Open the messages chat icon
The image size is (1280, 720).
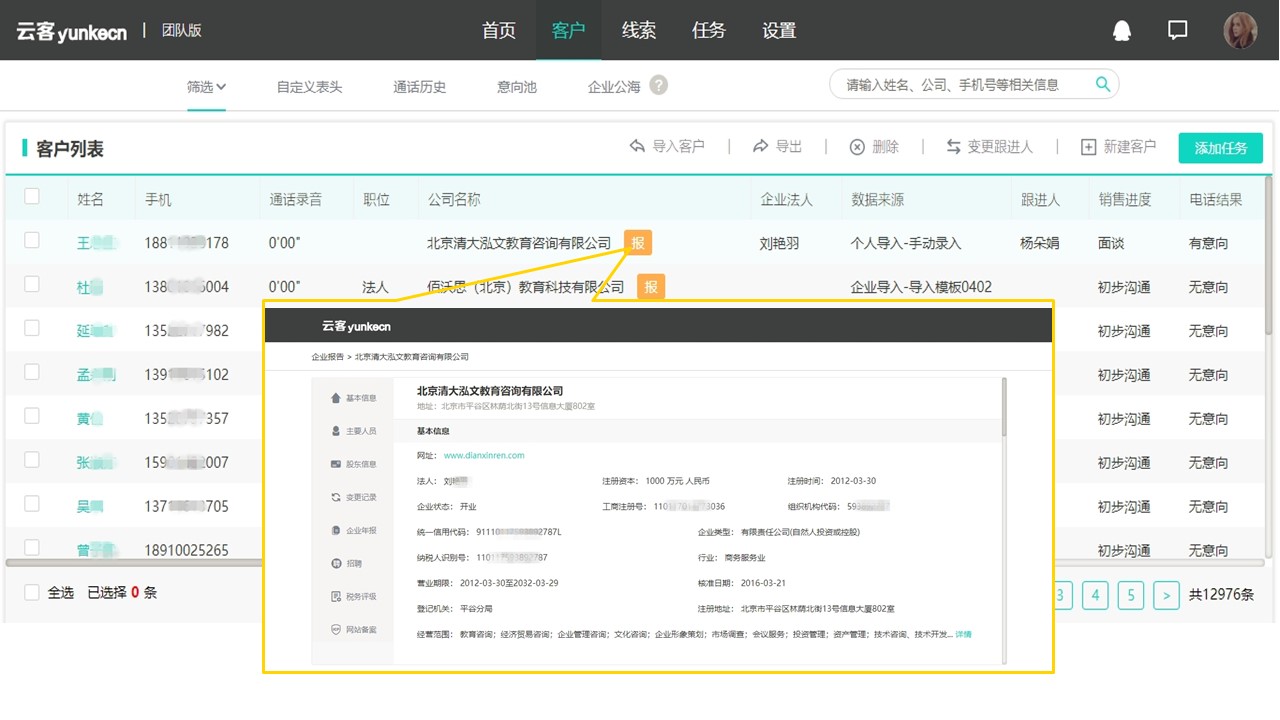click(1178, 30)
